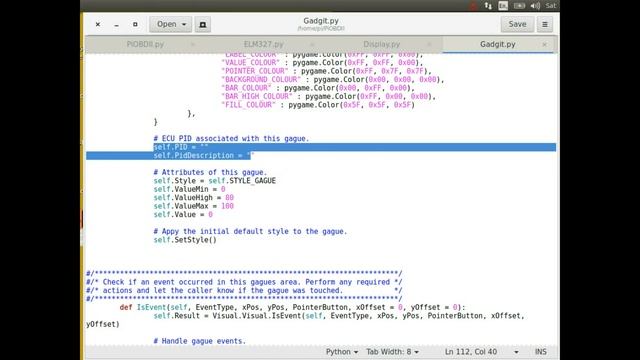Click the BAR_COLOUR dictionary entry
Image resolution: width=640 pixels, height=360 pixels.
318,88
